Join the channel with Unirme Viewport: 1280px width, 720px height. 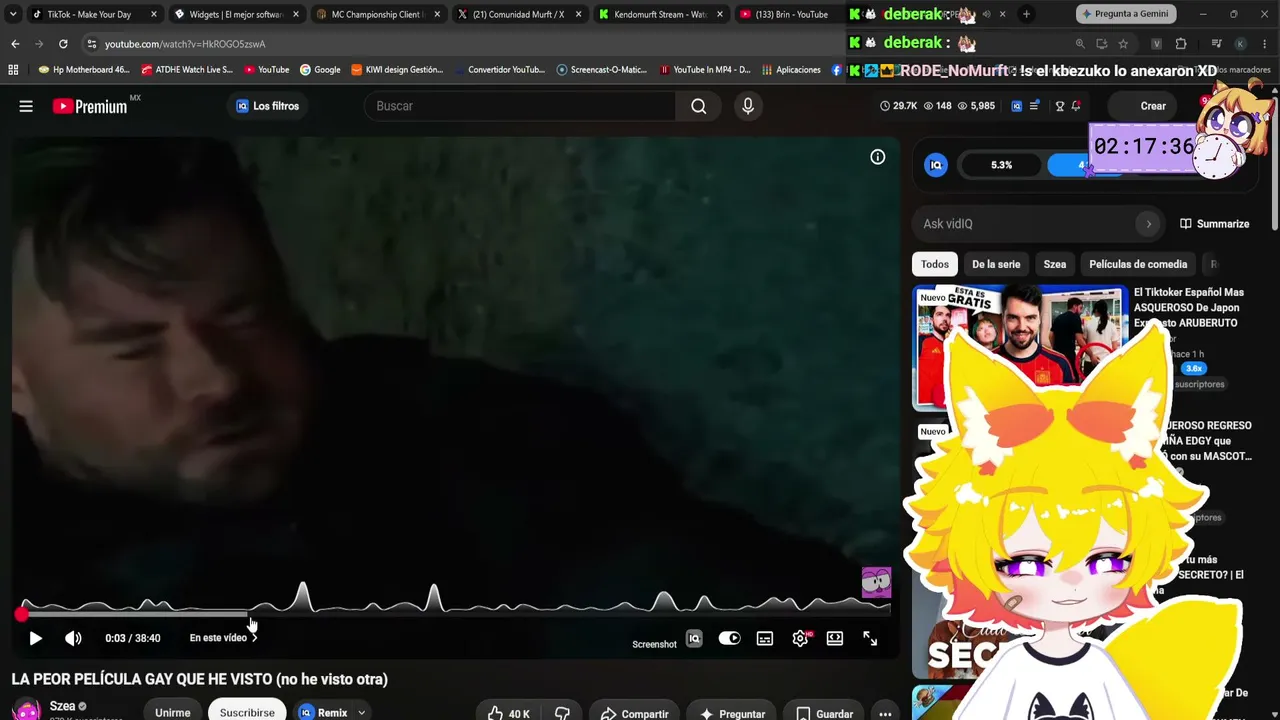click(172, 712)
